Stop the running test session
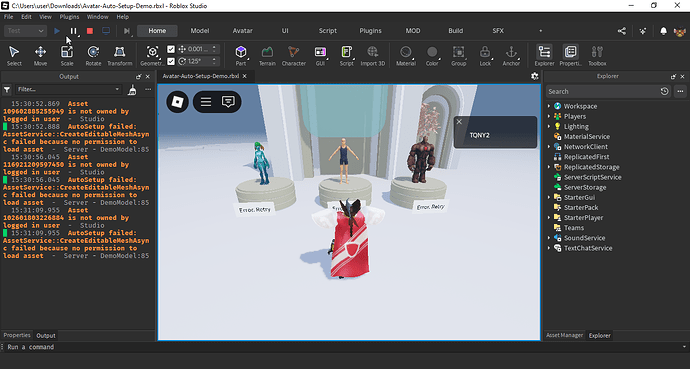The width and height of the screenshot is (690, 369). tap(90, 31)
